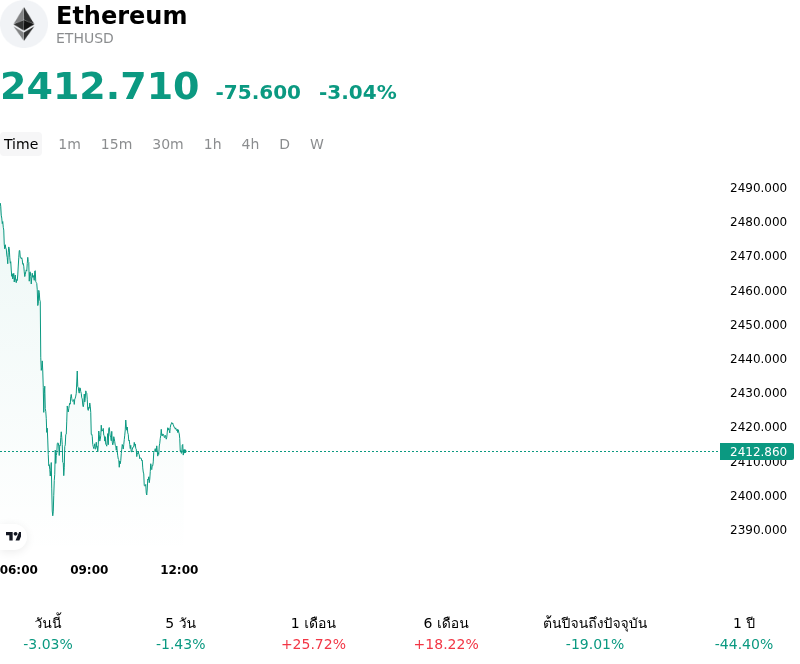
Task: Open the Ethereum title link
Action: coord(121,15)
